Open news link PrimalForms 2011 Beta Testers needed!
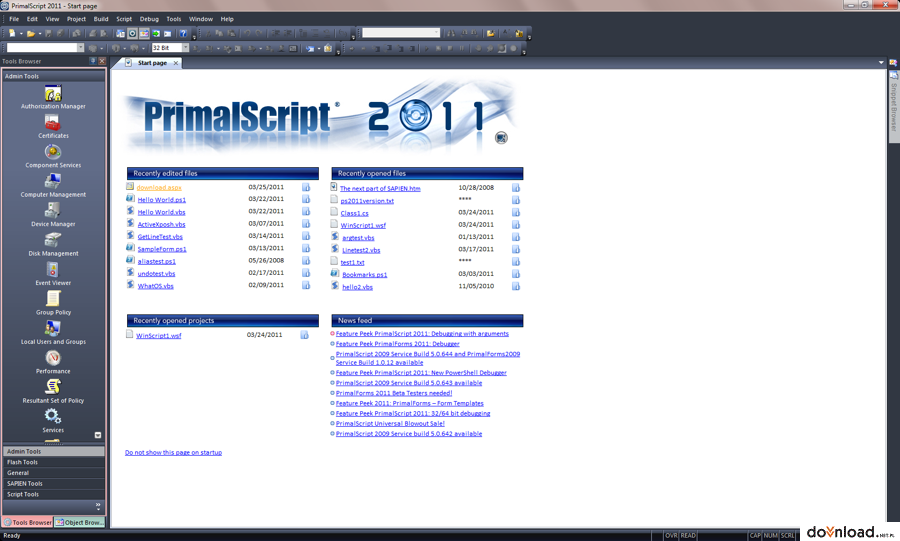This screenshot has height=541, width=900. (394, 394)
